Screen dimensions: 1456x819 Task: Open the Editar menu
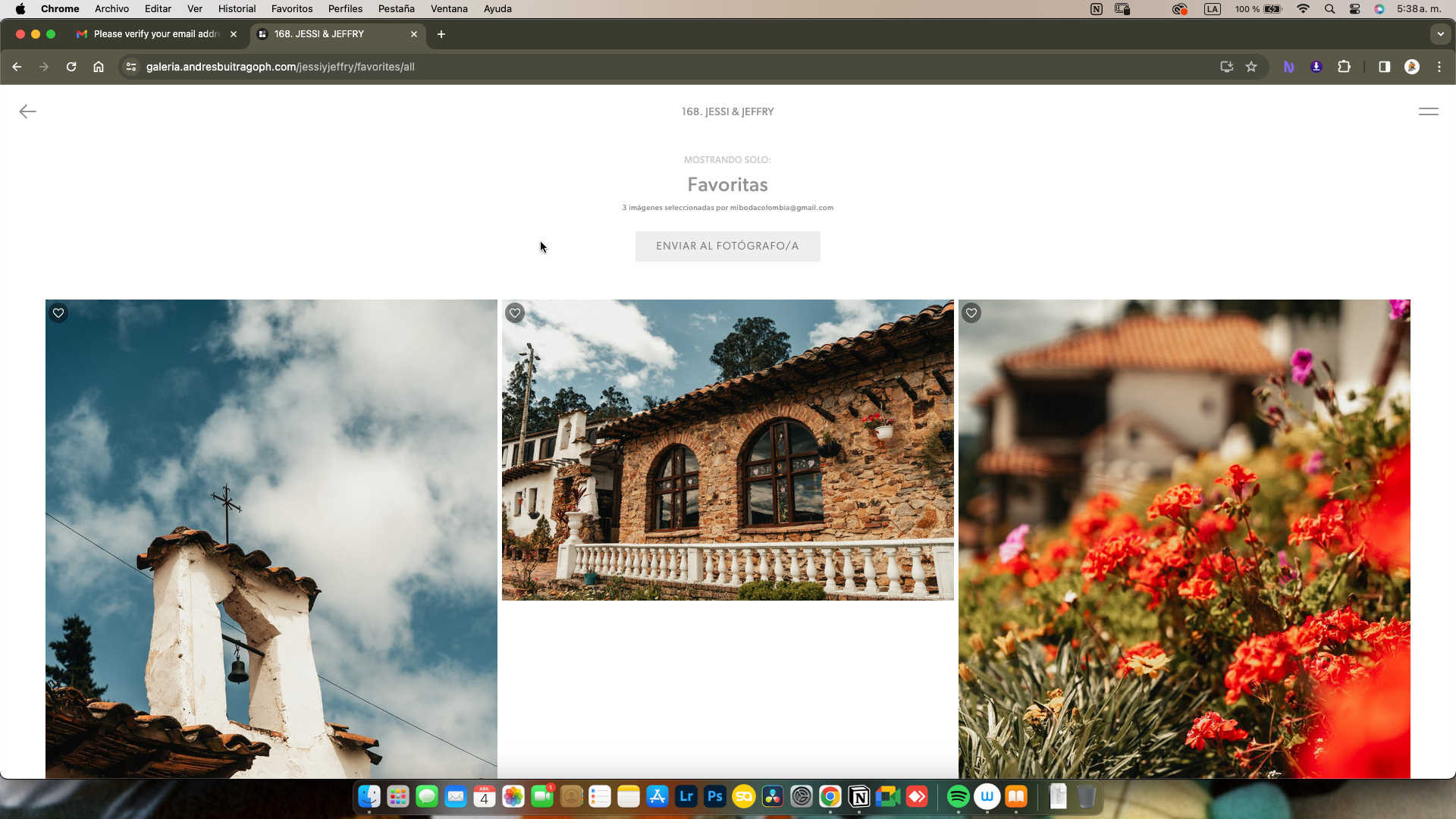tap(158, 9)
